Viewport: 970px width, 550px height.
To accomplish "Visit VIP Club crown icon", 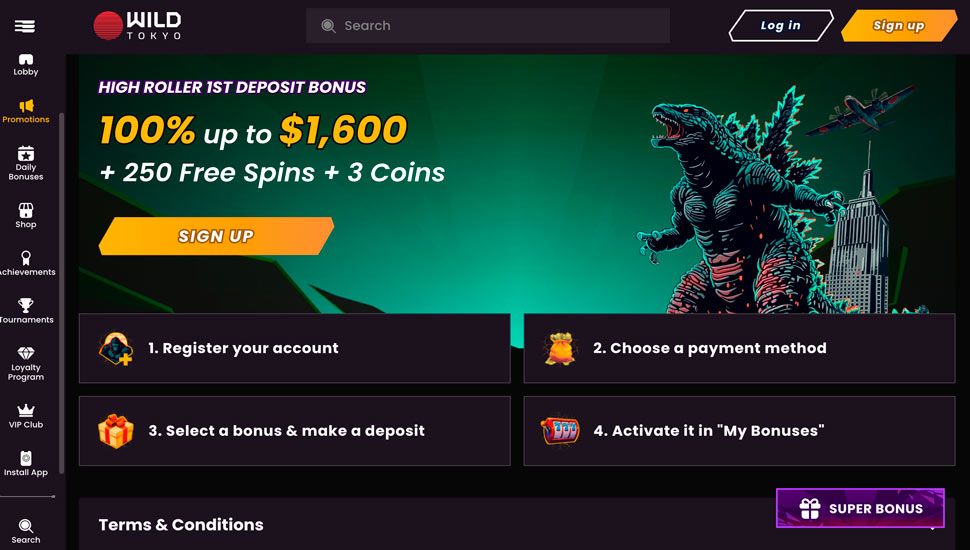I will [26, 411].
